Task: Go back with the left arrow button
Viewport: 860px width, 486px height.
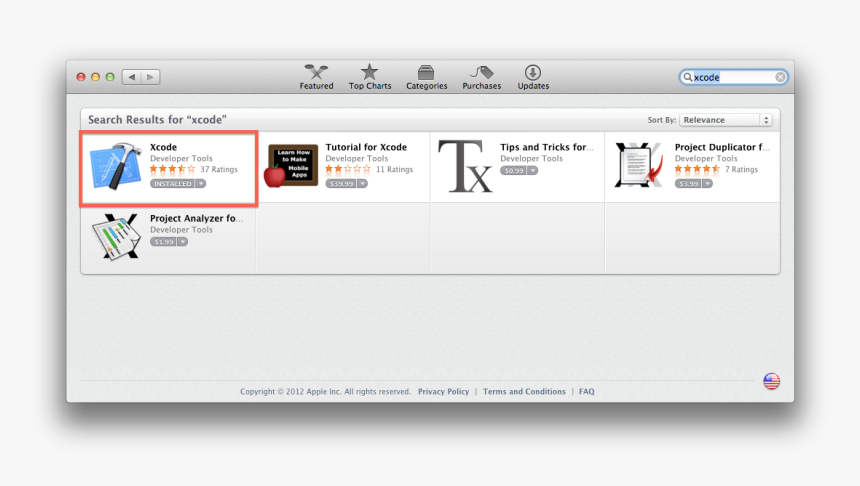Action: [132, 77]
